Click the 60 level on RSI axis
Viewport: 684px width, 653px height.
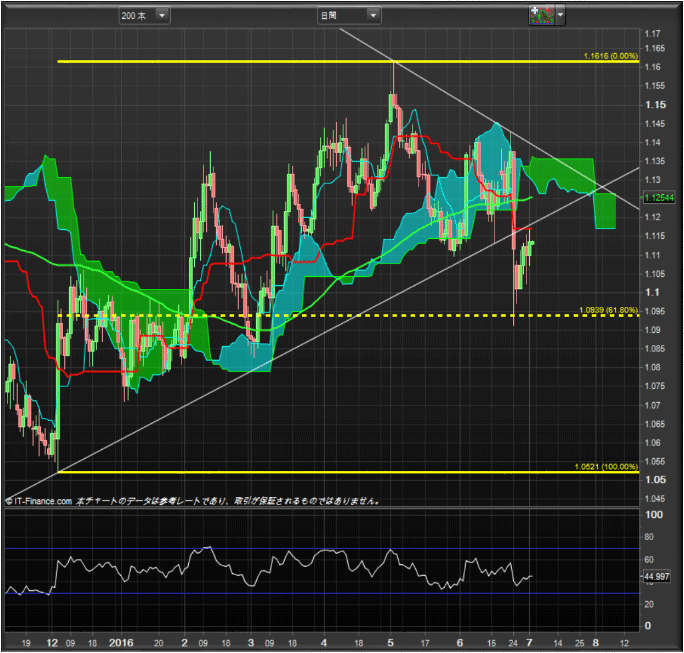[x=649, y=559]
